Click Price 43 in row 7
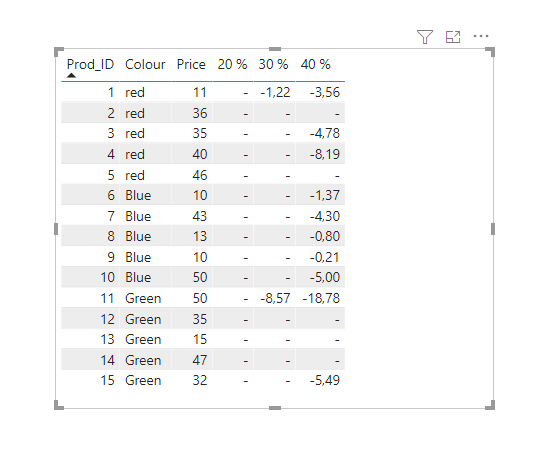This screenshot has width=558, height=450. pyautogui.click(x=200, y=216)
